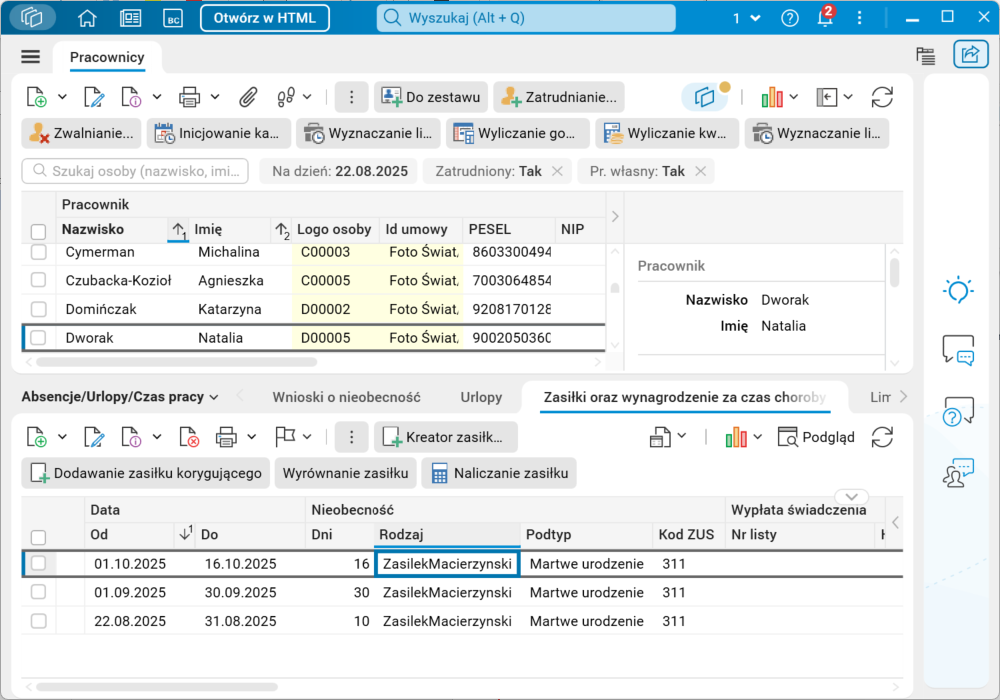
Task: Open the help question mark icon
Action: [790, 18]
